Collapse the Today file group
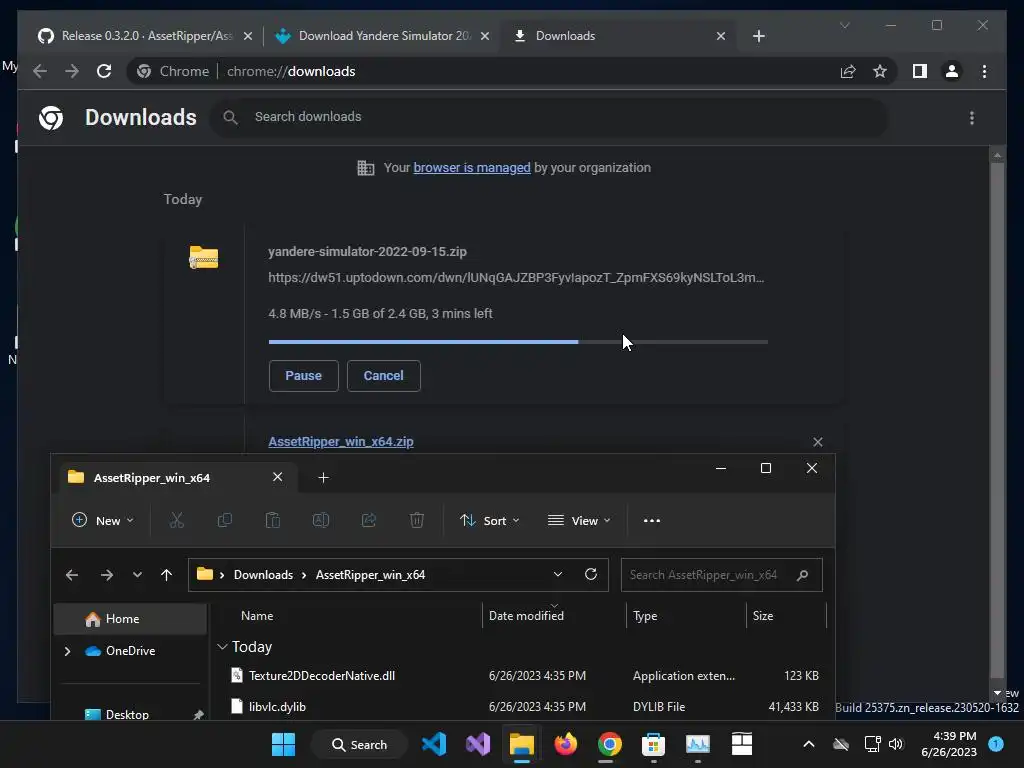This screenshot has width=1024, height=768. (x=223, y=647)
